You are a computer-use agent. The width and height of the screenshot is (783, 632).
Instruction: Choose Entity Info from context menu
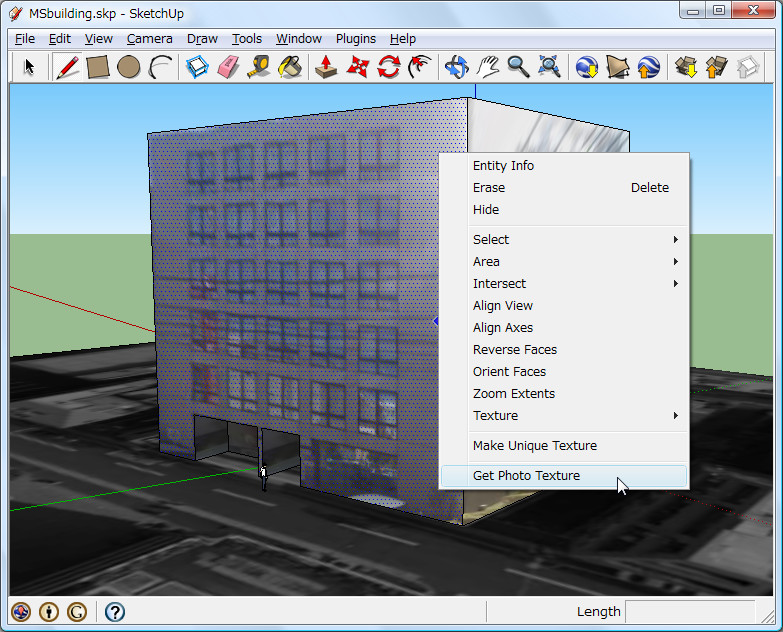pos(563,166)
